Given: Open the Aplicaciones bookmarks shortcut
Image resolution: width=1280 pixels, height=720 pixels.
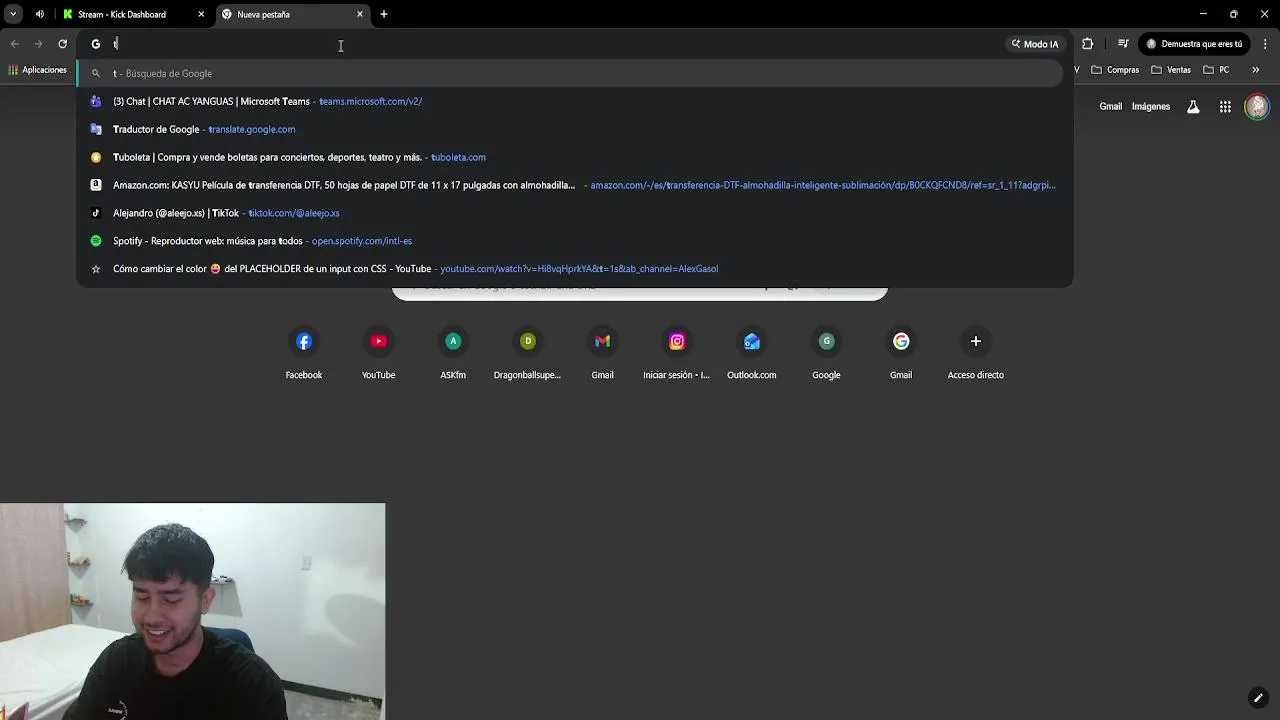Looking at the screenshot, I should [37, 70].
